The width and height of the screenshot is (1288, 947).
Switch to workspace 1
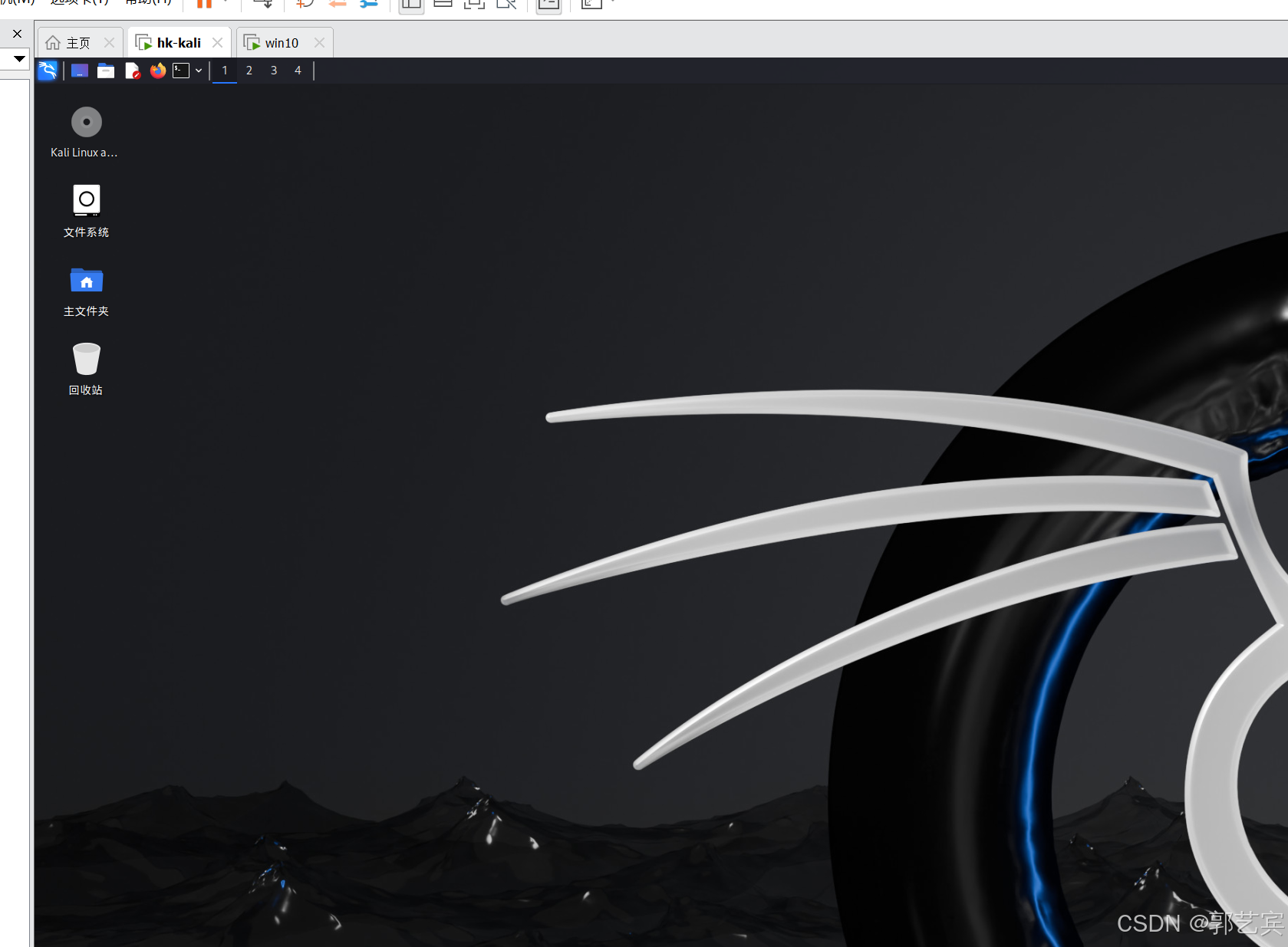coord(225,71)
